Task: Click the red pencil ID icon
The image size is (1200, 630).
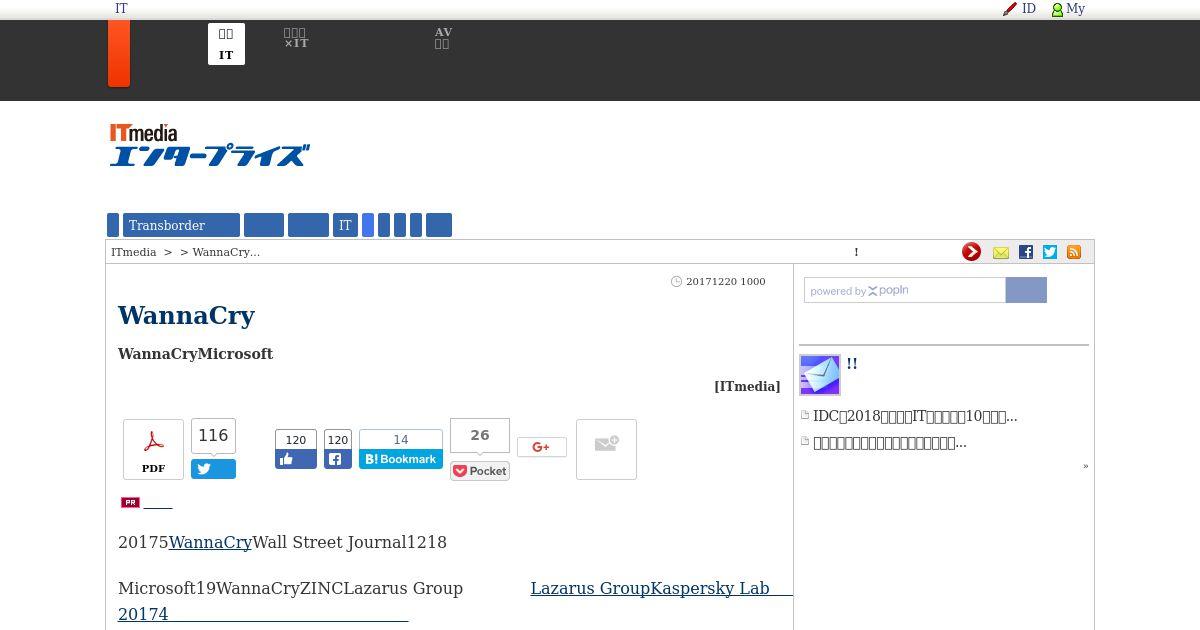Action: click(x=1010, y=9)
